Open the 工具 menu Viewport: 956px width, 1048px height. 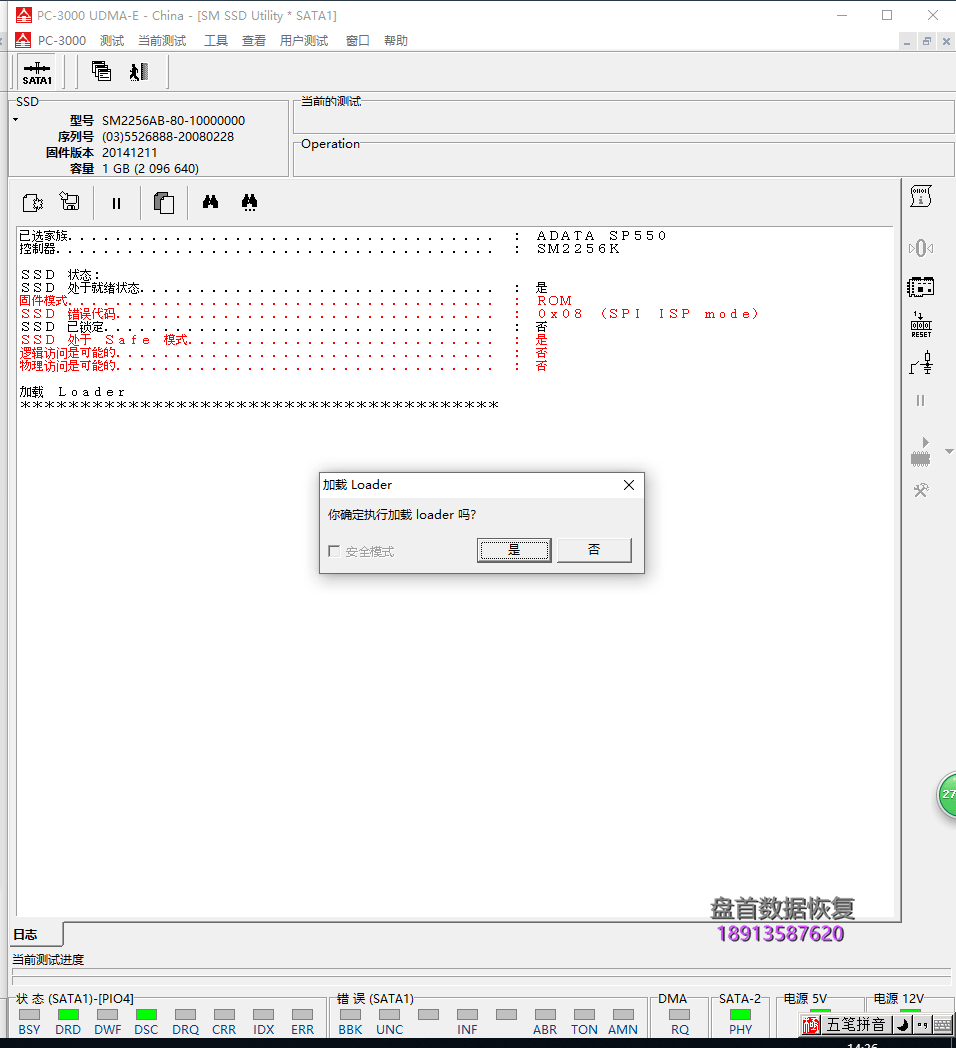point(215,41)
